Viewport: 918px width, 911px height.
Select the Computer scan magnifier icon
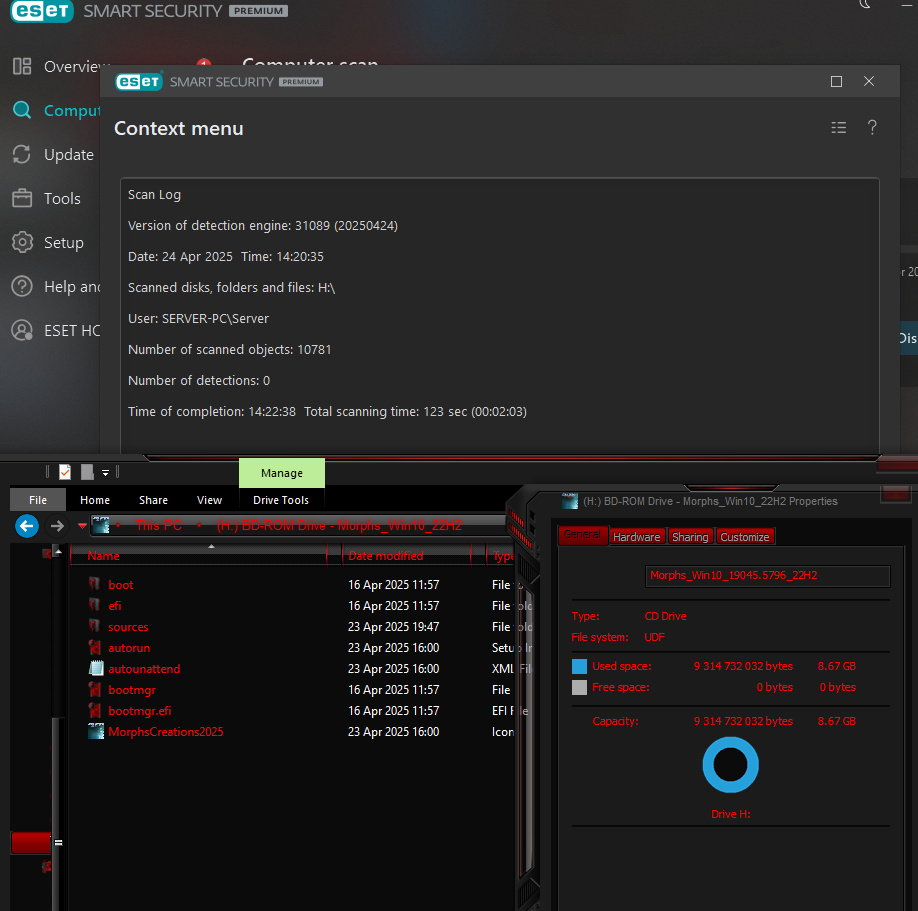click(x=22, y=110)
